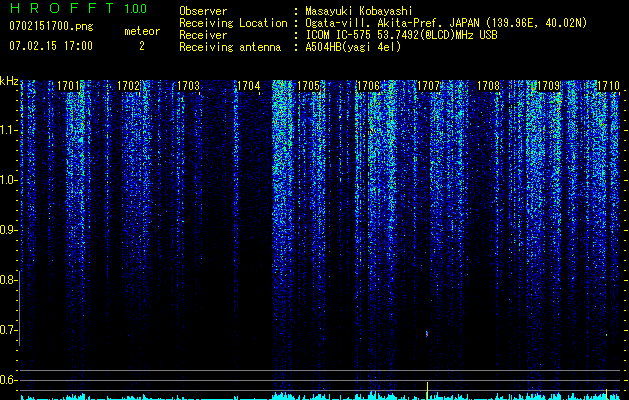The width and height of the screenshot is (629, 400).
Task: Click the red meteor echo spot near 1707
Action: pyautogui.click(x=427, y=333)
